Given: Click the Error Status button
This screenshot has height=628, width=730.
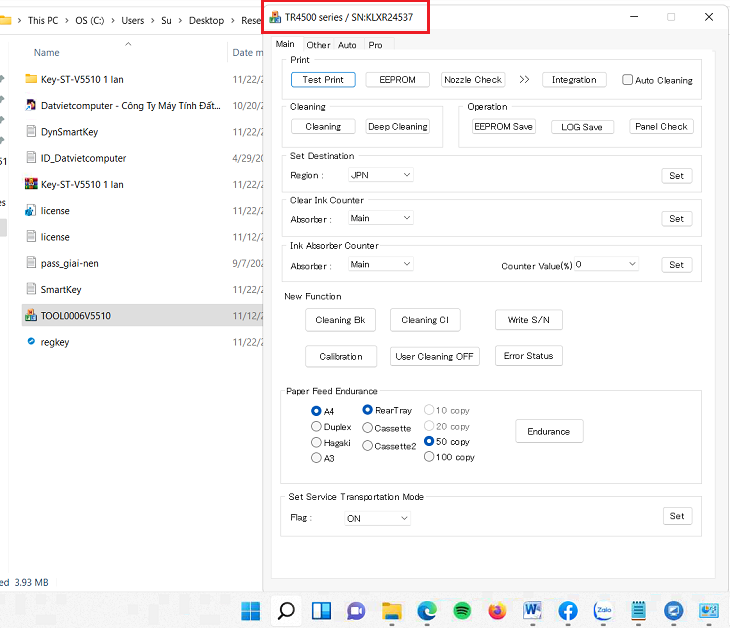Looking at the screenshot, I should click(528, 356).
